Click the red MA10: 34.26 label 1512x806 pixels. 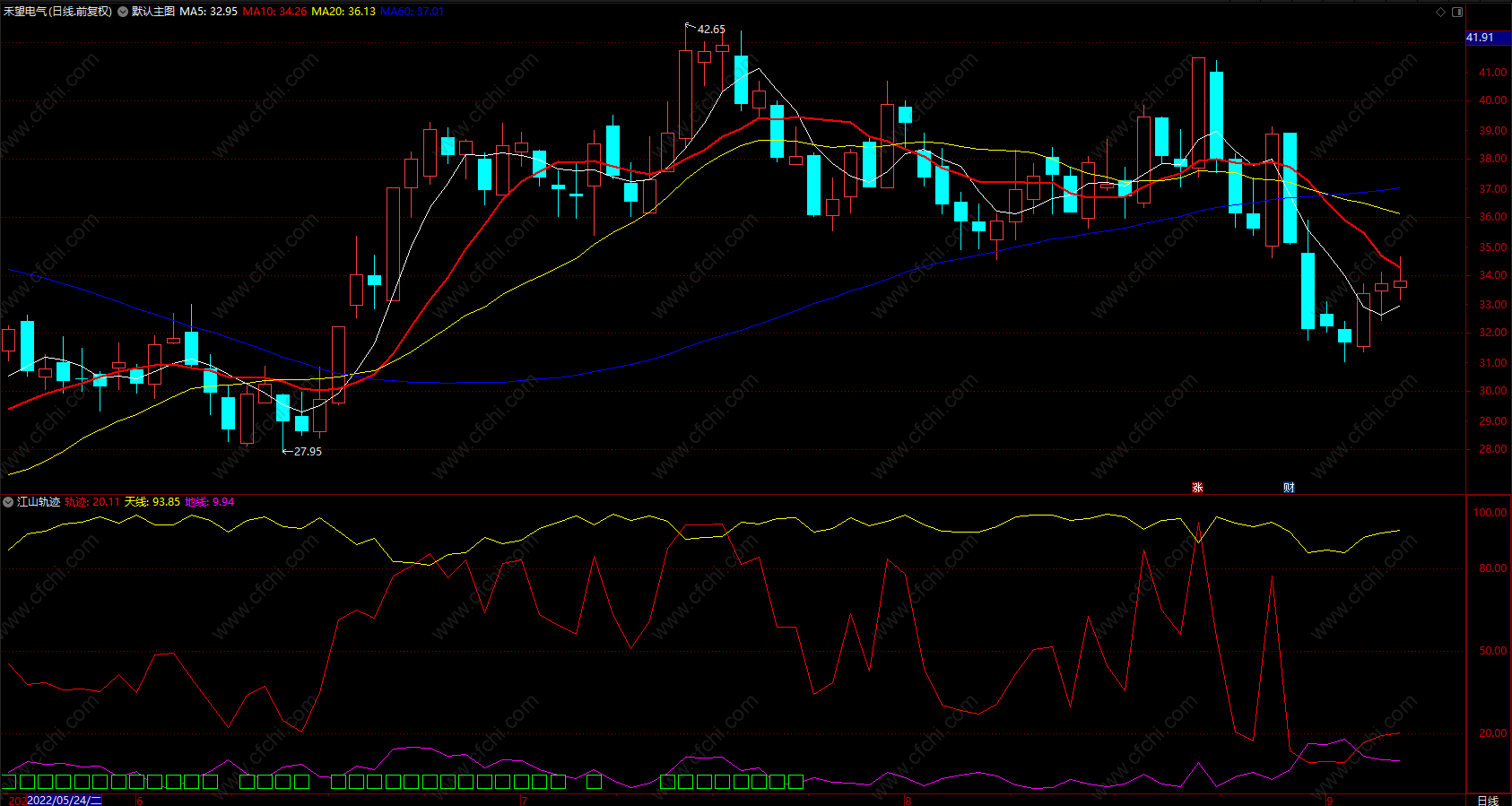274,12
